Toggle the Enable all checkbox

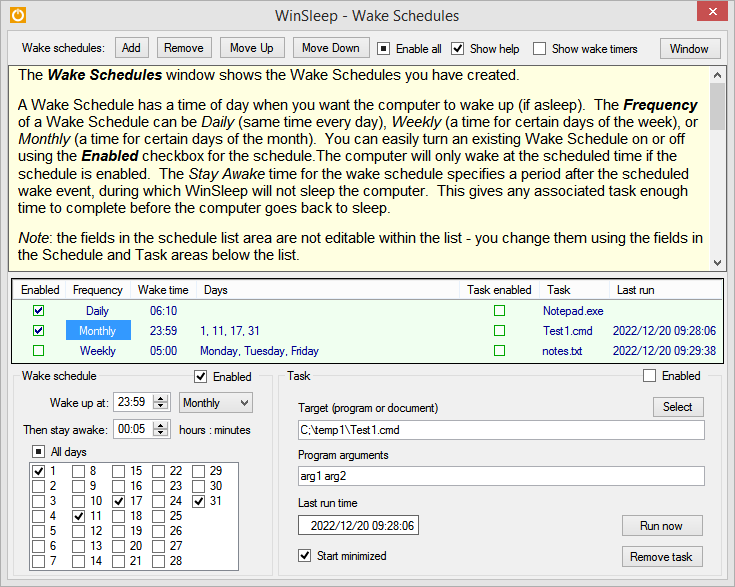pos(383,48)
